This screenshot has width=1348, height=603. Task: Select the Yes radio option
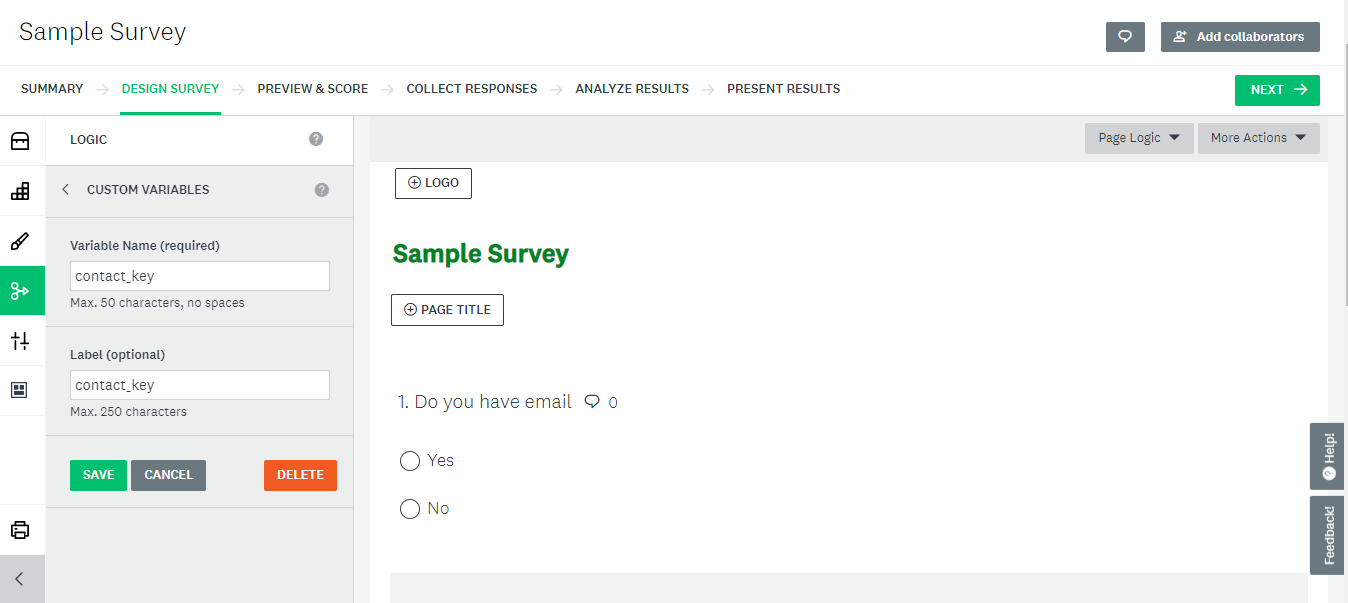pos(410,461)
